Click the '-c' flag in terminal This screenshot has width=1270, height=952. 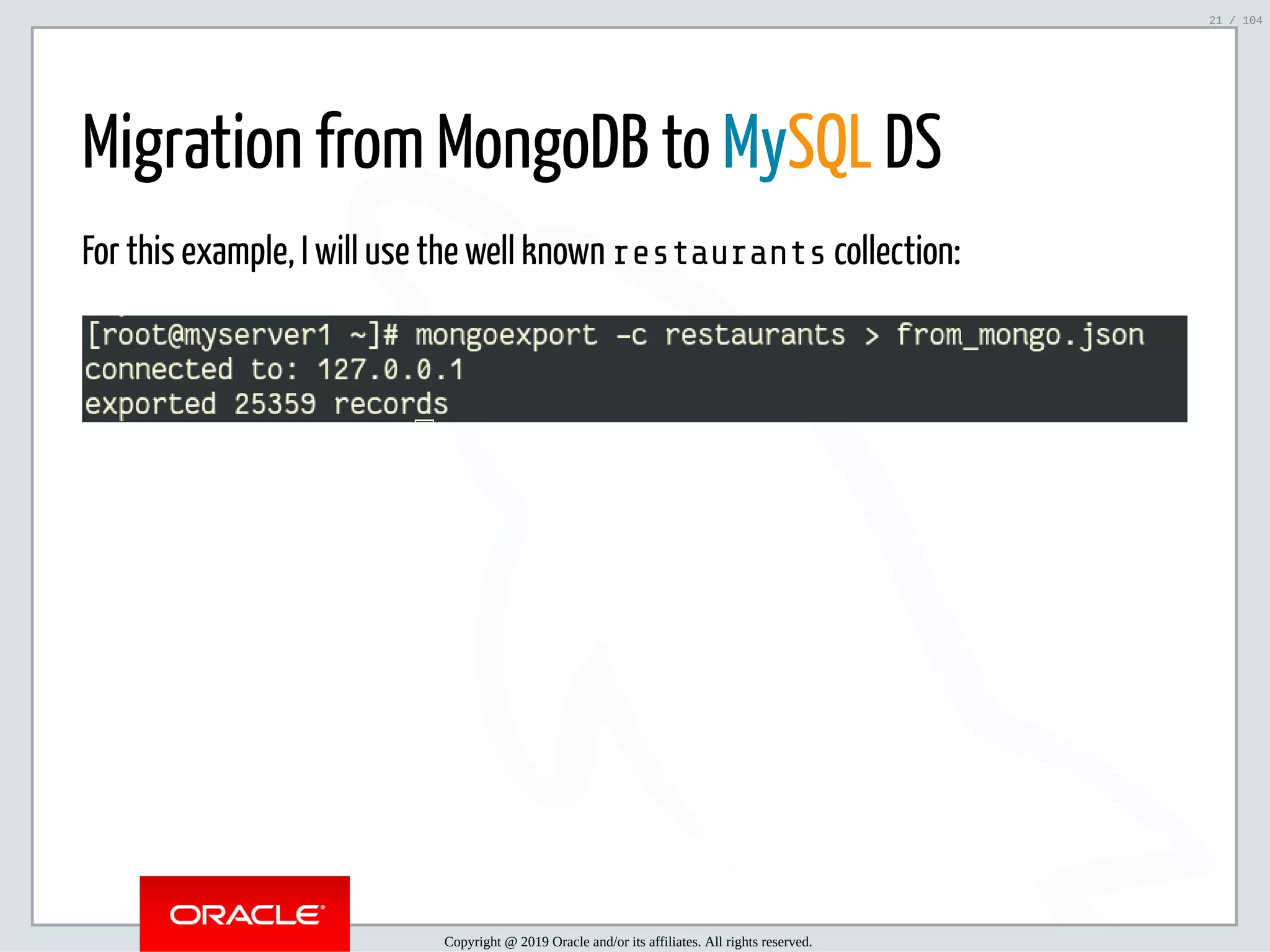631,335
